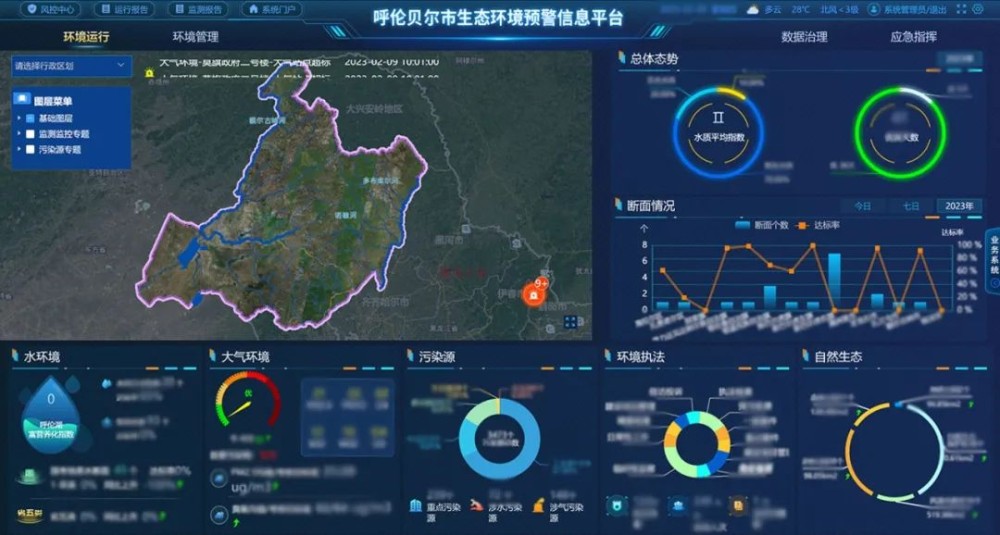Viewport: 1000px width, 535px height.
Task: Click the yellow alarm bell icon on map
Action: pyautogui.click(x=149, y=73)
